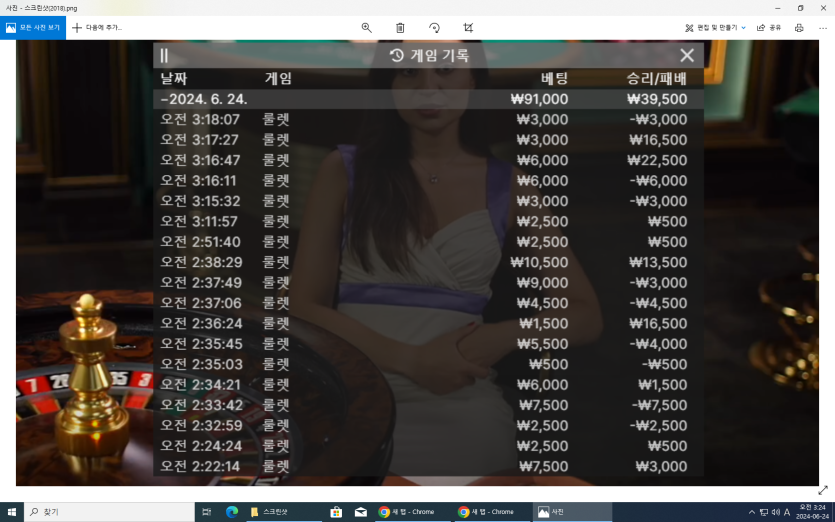Click the 게임 column header
The width and height of the screenshot is (835, 522).
(278, 79)
